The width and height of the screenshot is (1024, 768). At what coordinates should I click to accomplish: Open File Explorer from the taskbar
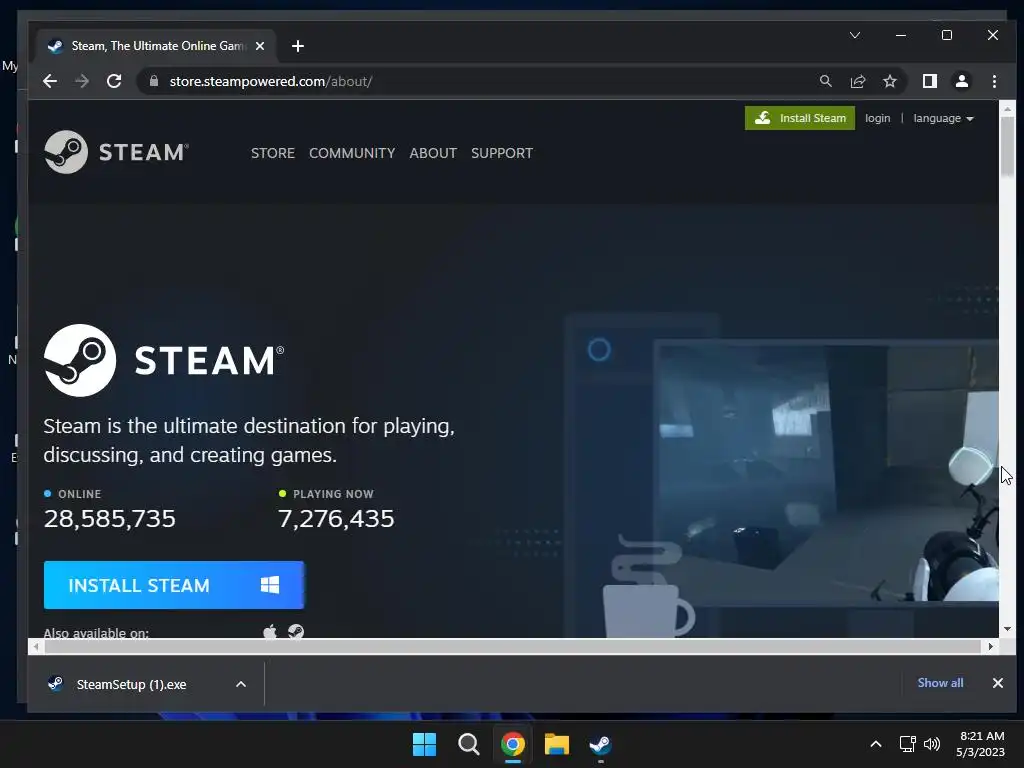point(556,744)
